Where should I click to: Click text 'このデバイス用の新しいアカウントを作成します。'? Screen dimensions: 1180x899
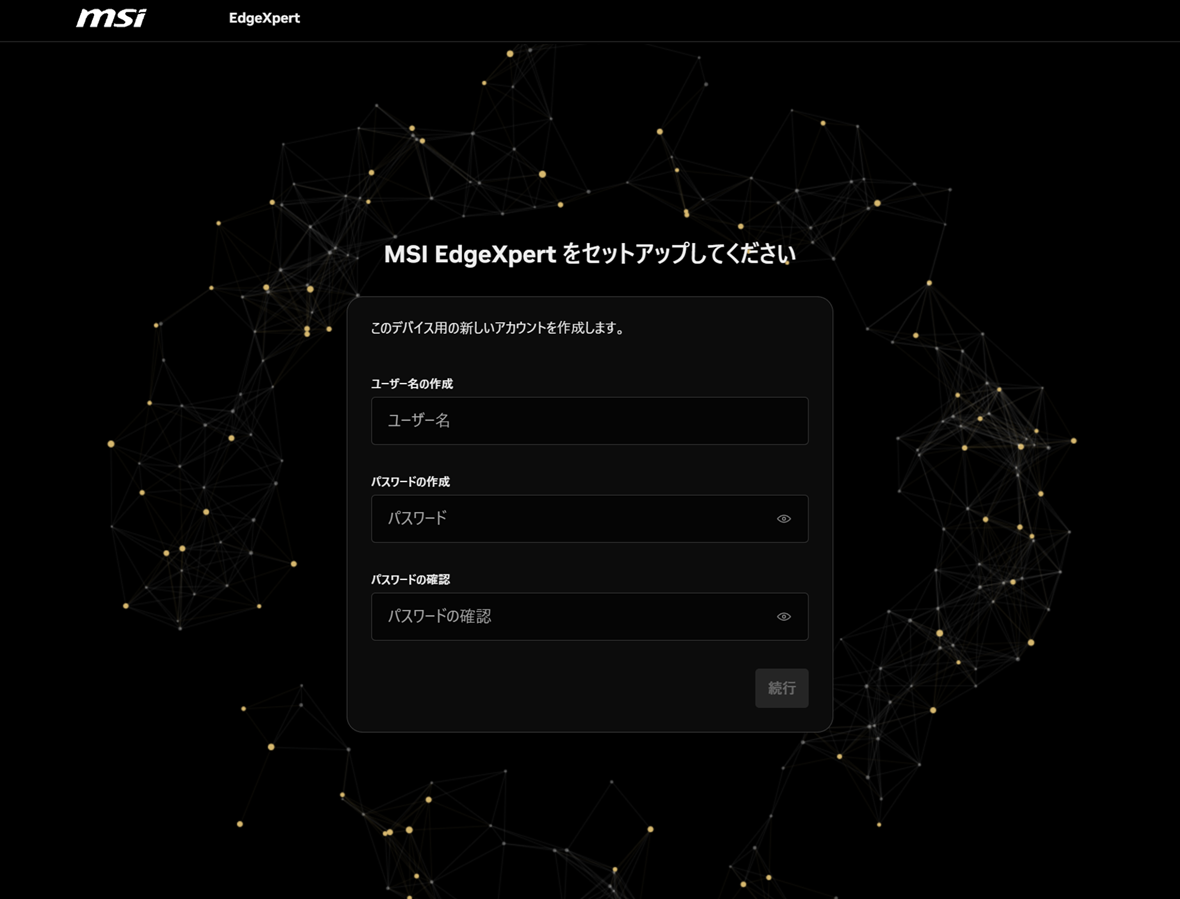(x=497, y=328)
